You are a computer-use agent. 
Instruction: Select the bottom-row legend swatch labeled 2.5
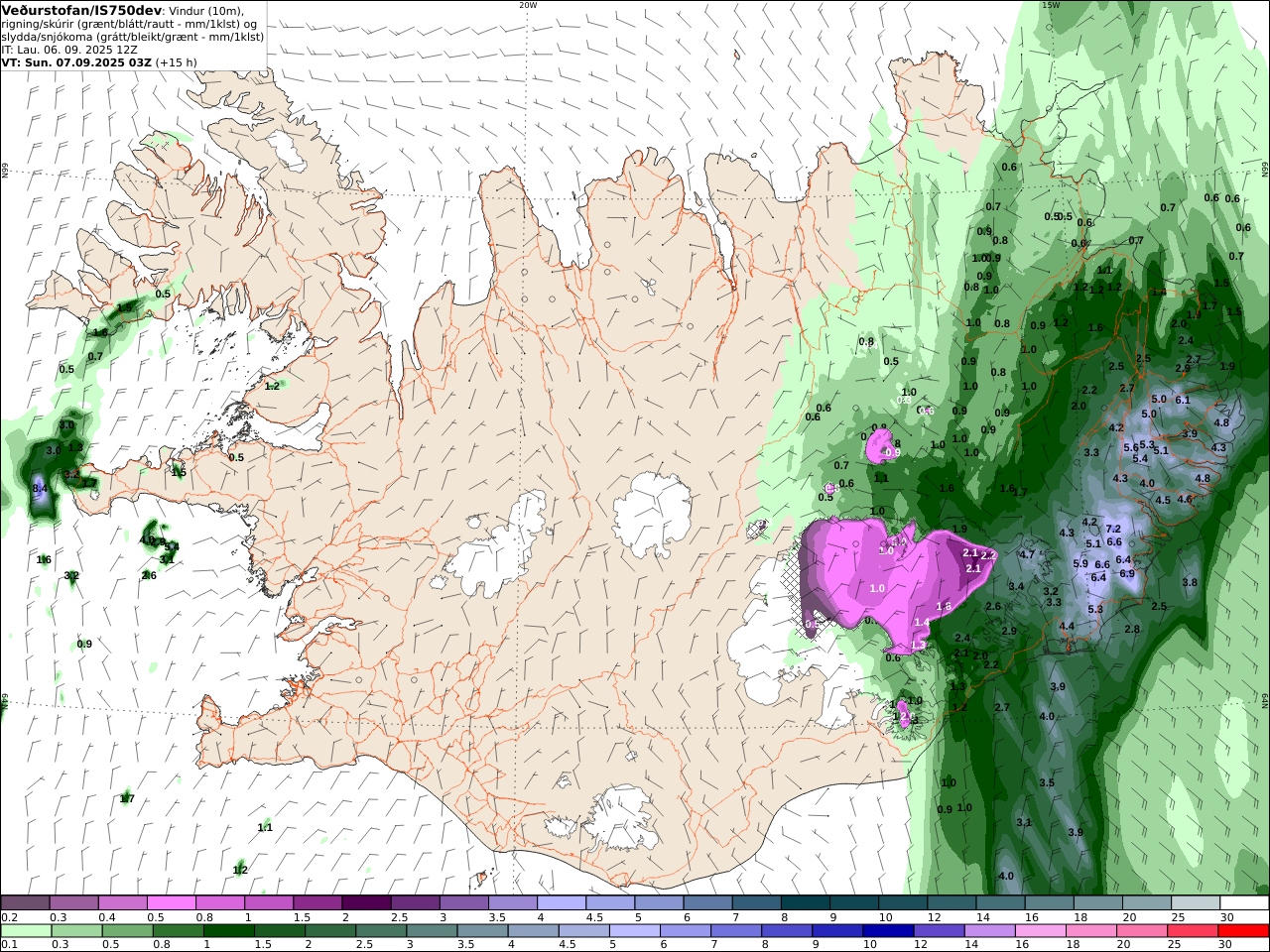(381, 931)
